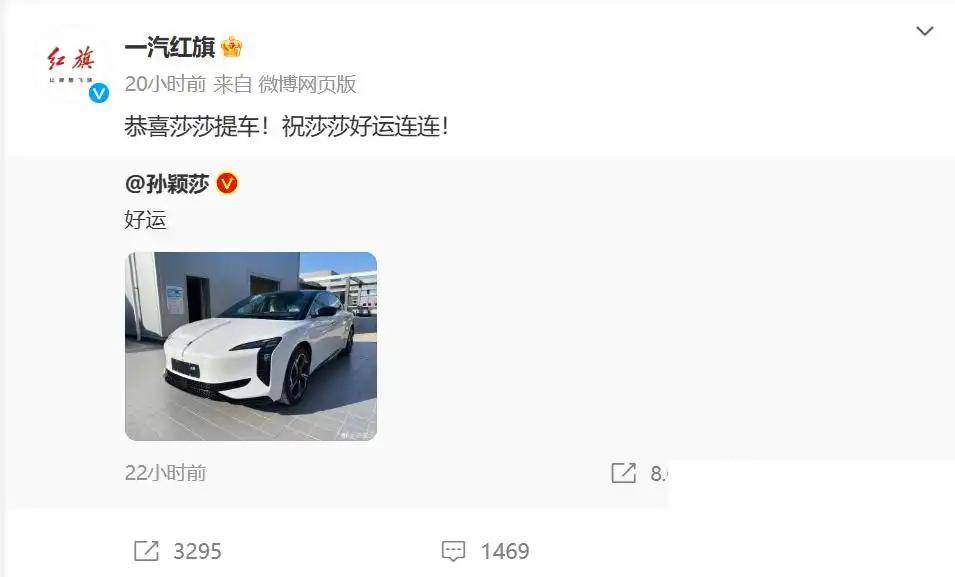
Task: Click the 好运 quoted post text
Action: tap(146, 219)
